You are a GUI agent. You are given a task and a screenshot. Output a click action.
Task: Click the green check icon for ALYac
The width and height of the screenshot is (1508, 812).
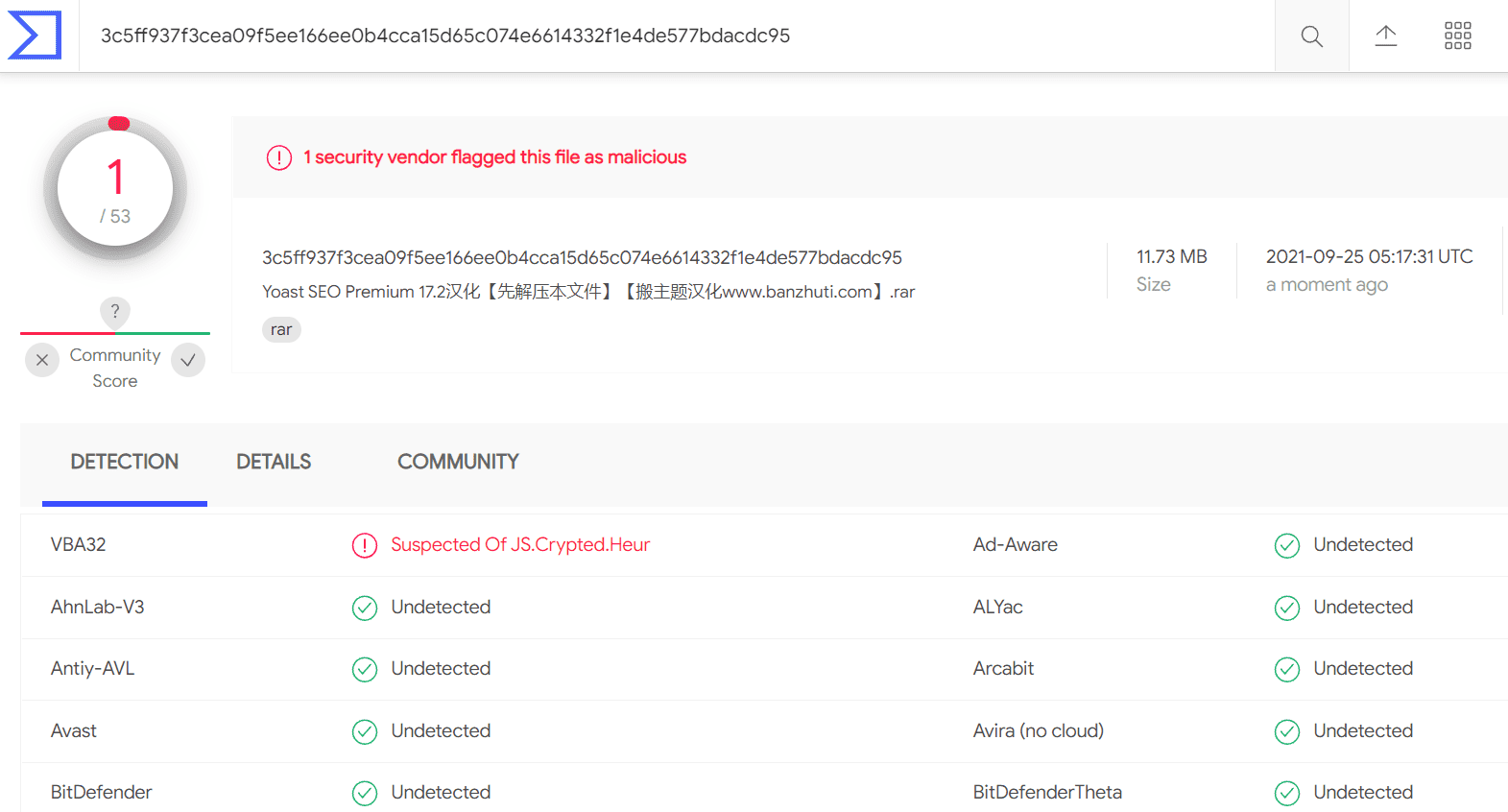[x=1286, y=608]
